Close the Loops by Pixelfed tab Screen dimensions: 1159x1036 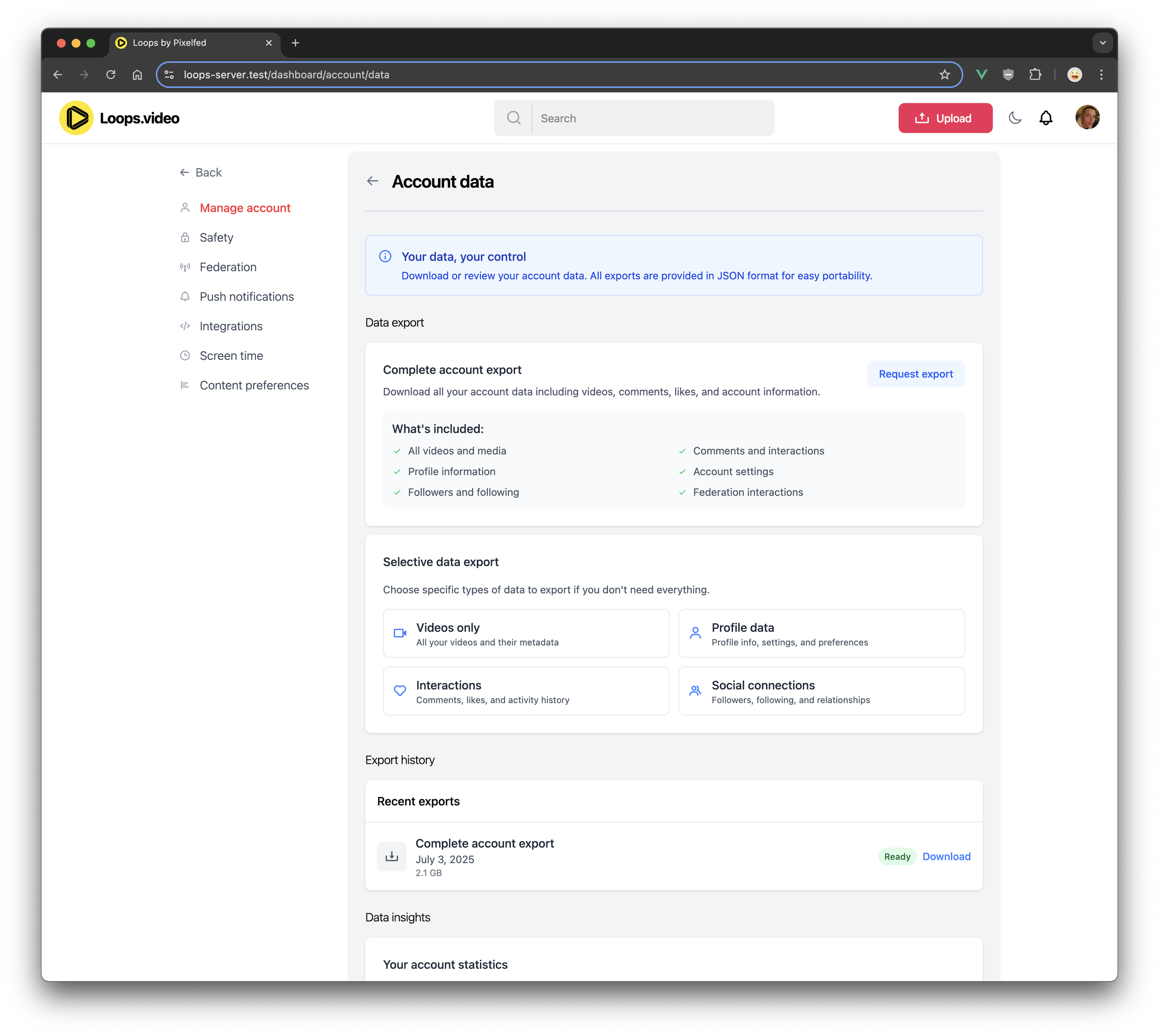click(269, 43)
